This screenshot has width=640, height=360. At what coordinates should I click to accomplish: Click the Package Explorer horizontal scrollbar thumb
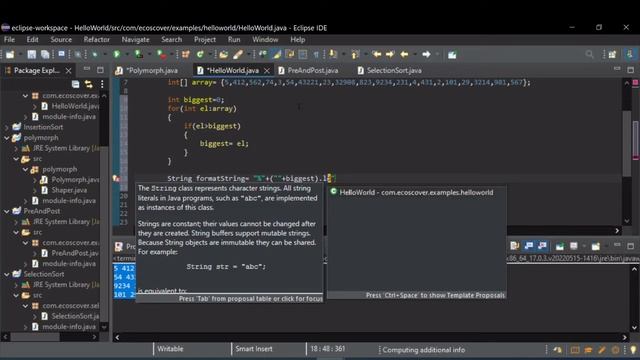click(35, 337)
